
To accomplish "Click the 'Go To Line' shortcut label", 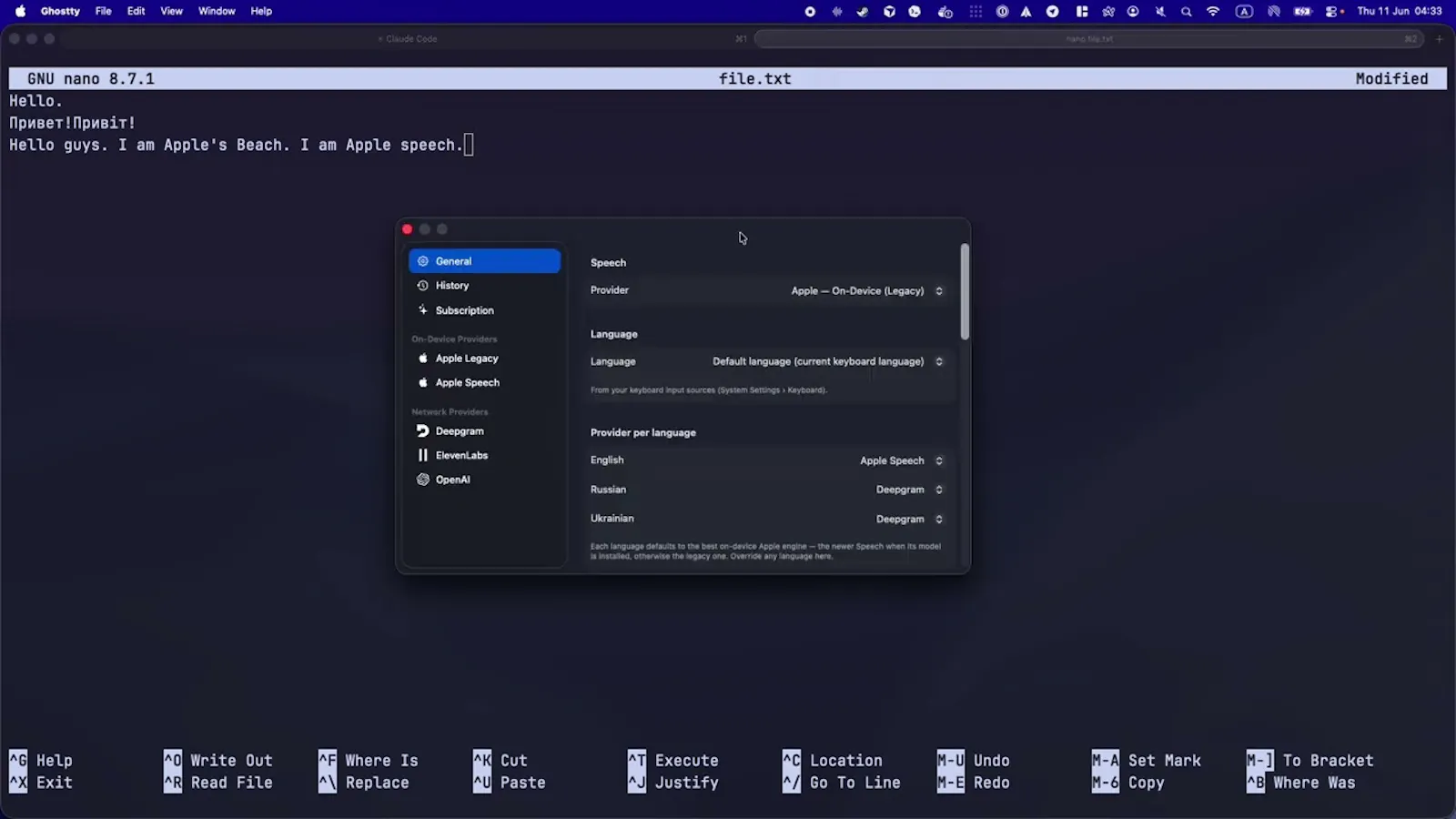I will click(855, 783).
